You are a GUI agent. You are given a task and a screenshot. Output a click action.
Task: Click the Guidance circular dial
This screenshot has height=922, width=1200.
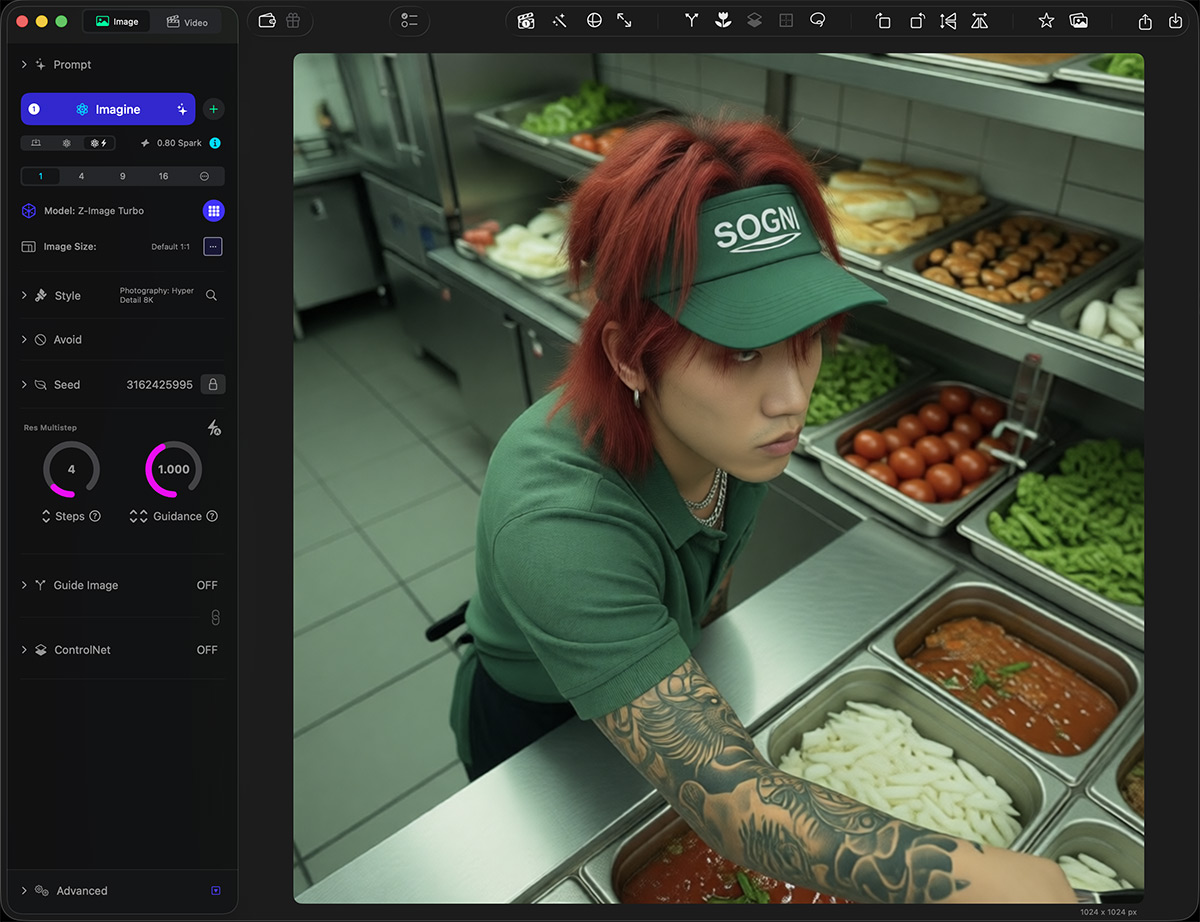[174, 469]
